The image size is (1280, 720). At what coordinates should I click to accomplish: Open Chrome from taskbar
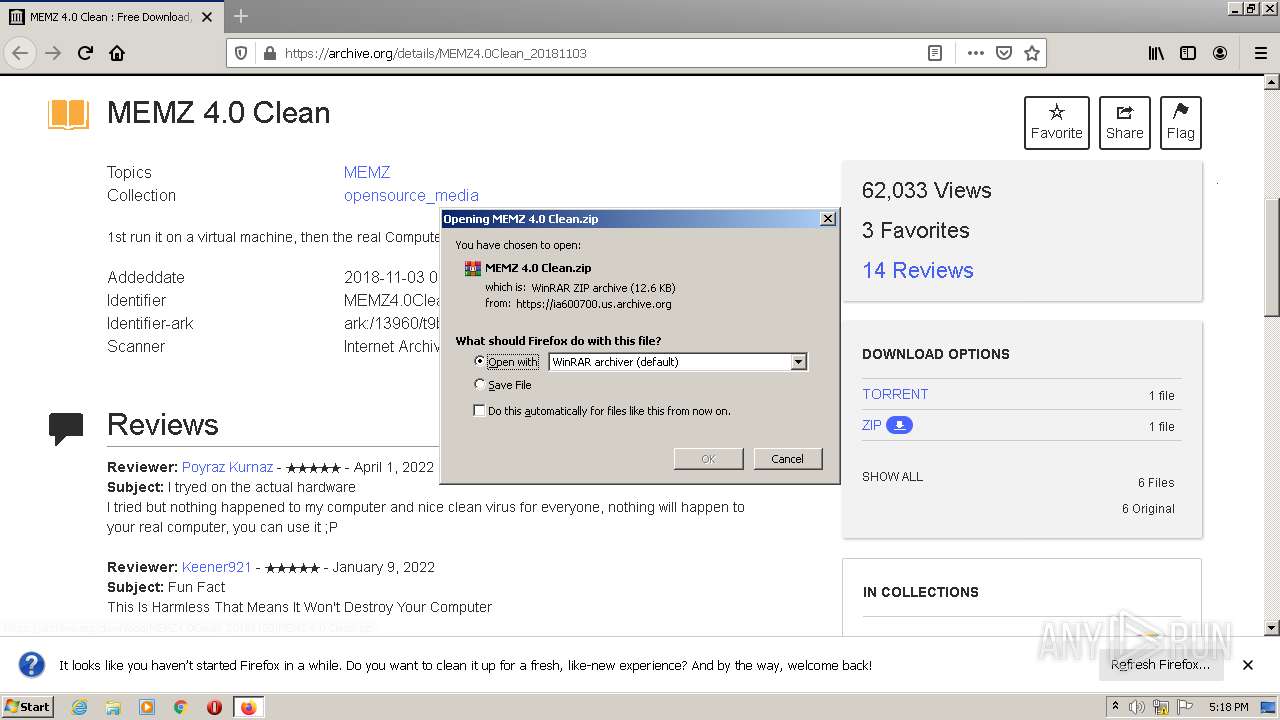pos(181,707)
